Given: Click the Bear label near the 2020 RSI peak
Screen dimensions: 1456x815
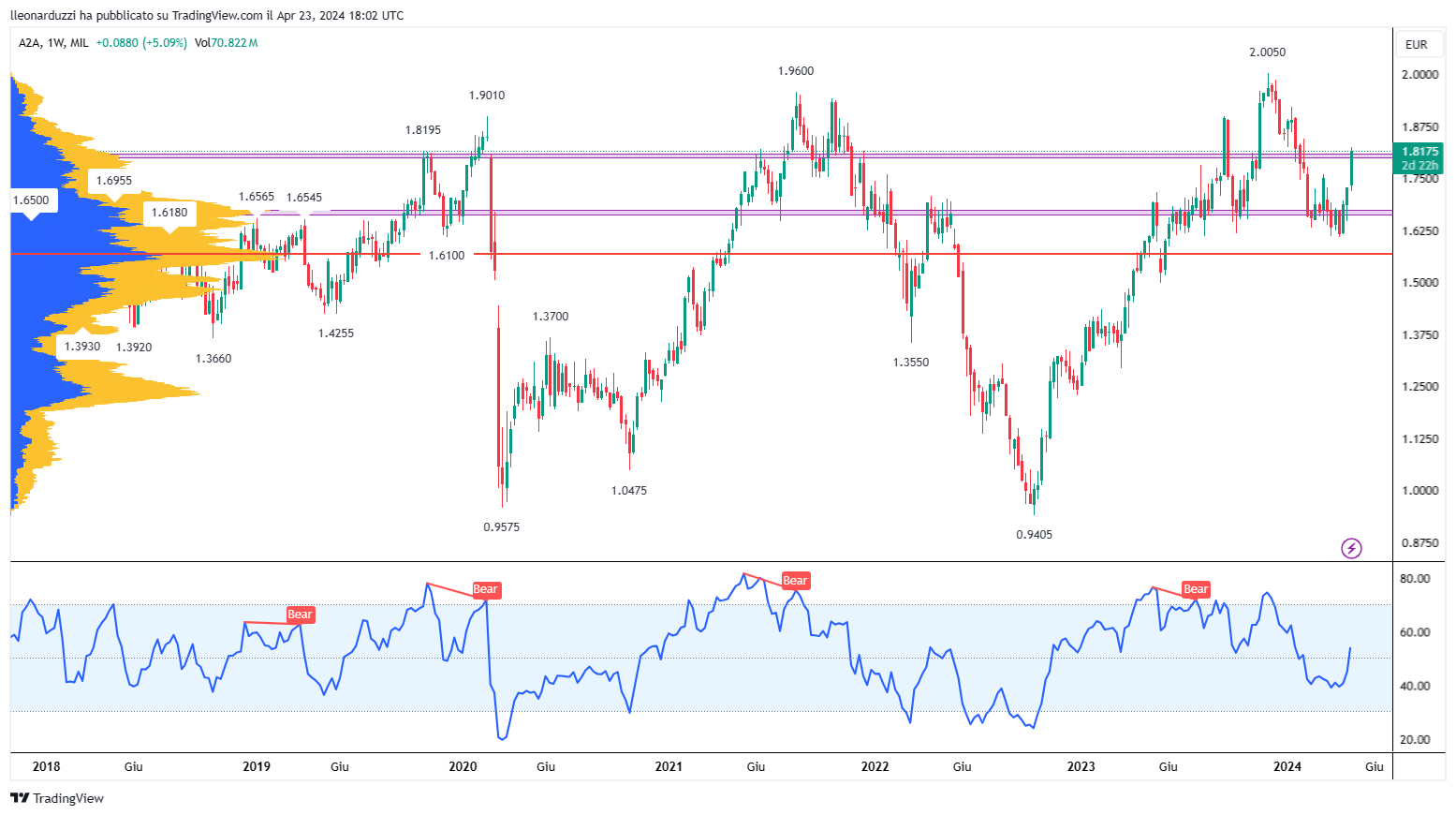Looking at the screenshot, I should pyautogui.click(x=485, y=589).
